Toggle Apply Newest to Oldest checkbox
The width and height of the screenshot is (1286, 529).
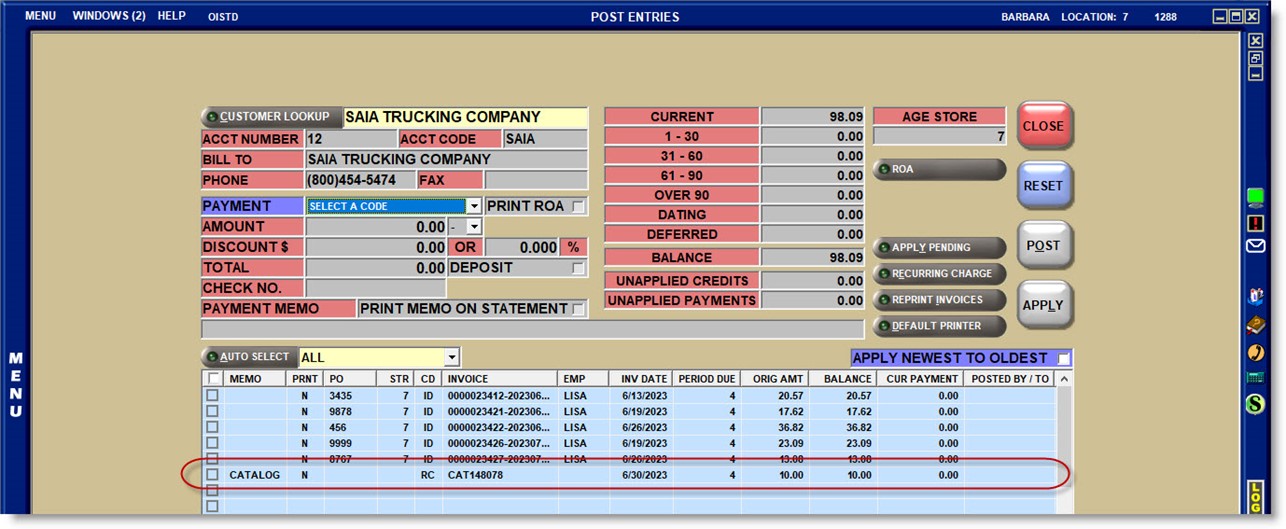[1063, 358]
